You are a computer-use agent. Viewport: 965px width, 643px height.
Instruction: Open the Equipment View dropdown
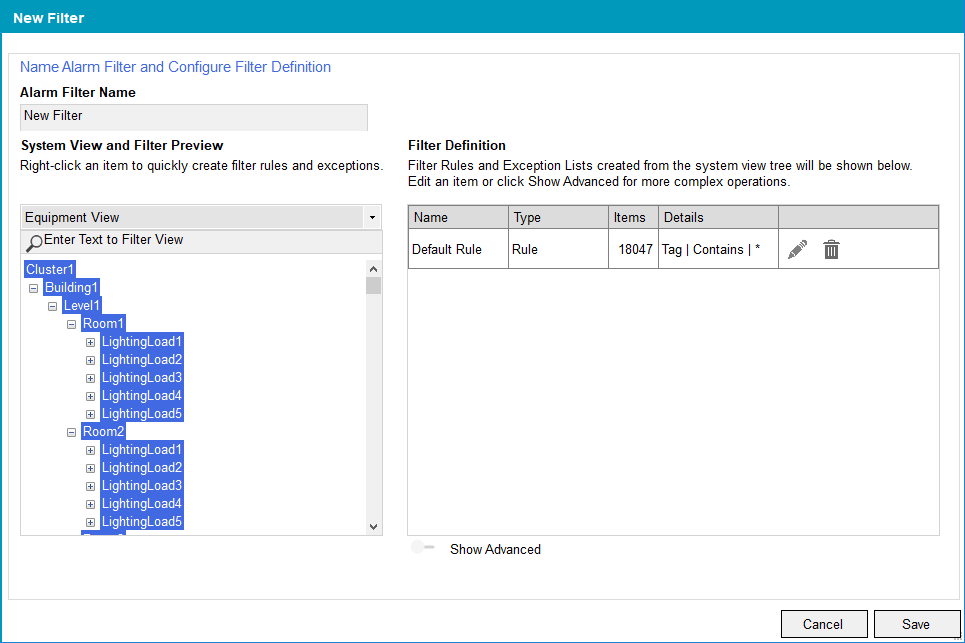click(372, 217)
